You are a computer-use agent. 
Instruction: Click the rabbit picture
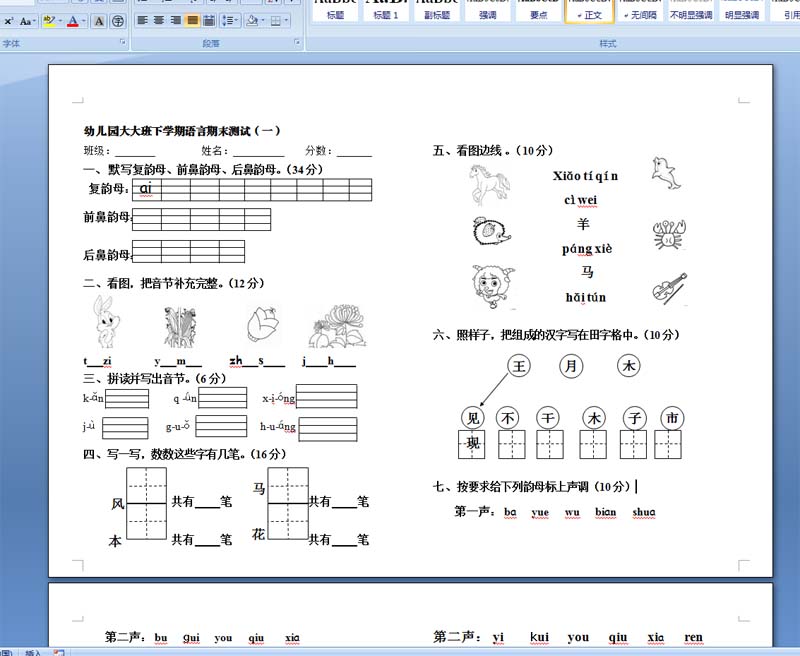(106, 322)
